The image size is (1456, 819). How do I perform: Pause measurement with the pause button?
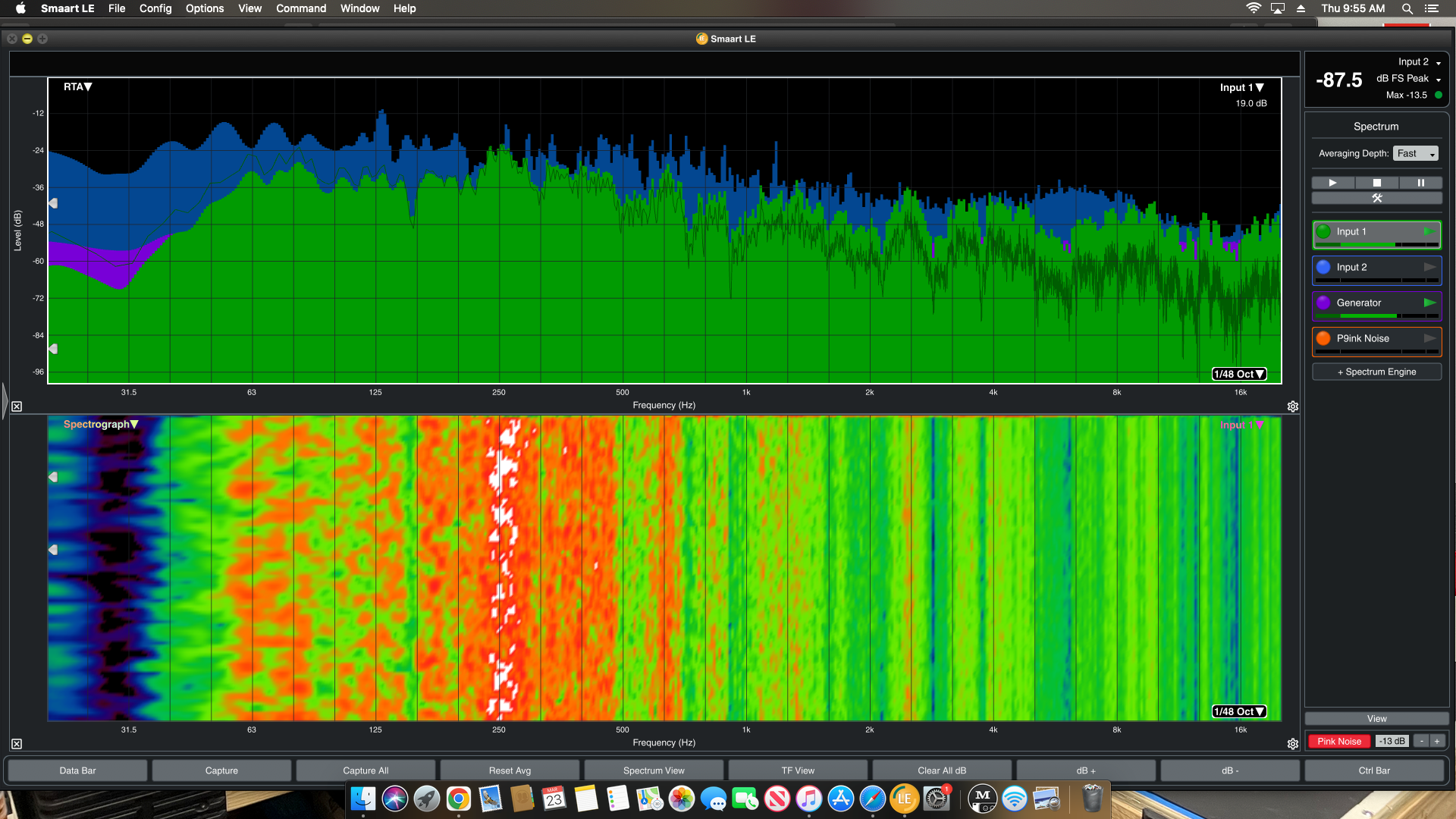tap(1420, 183)
